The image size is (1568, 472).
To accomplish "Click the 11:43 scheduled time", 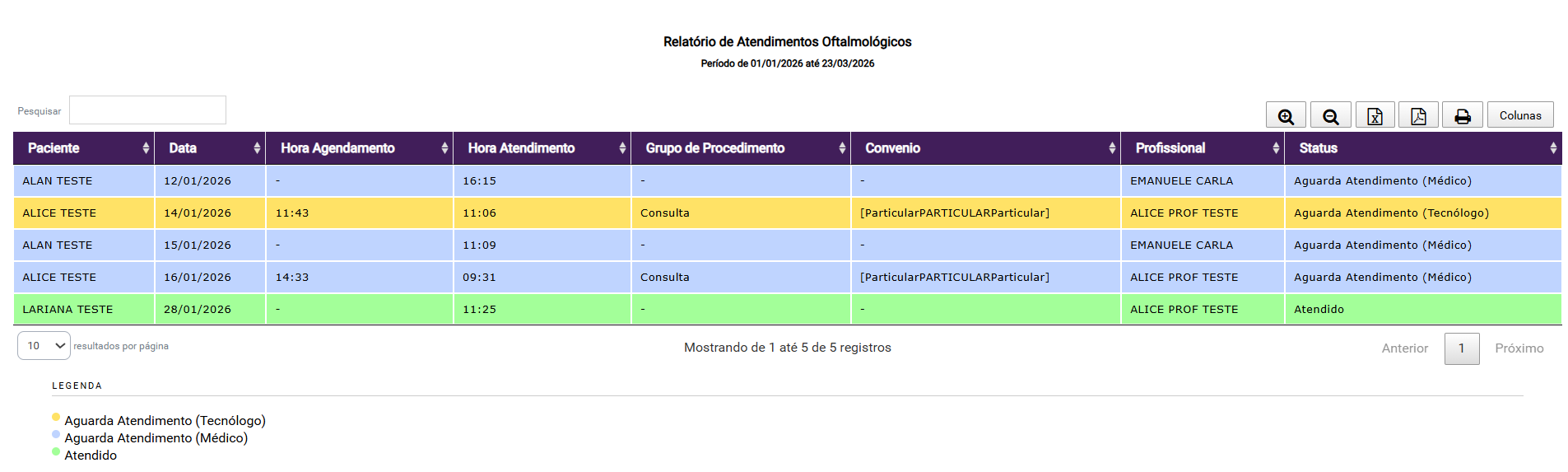I will point(292,213).
